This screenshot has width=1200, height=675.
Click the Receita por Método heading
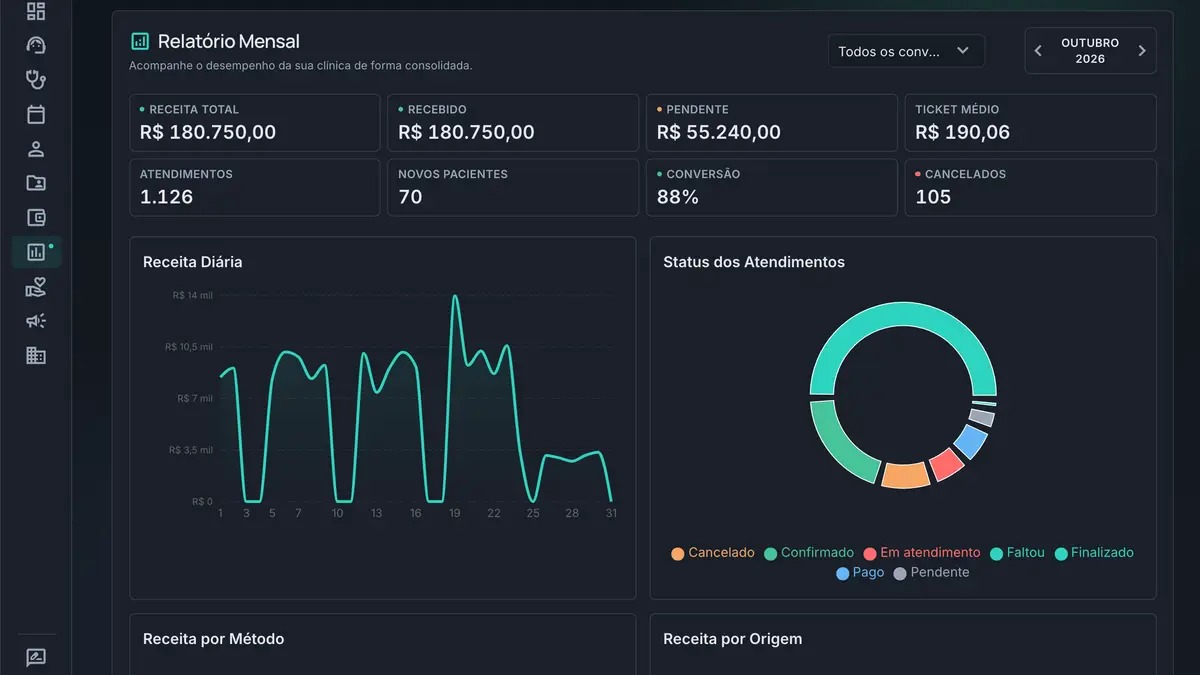click(214, 639)
